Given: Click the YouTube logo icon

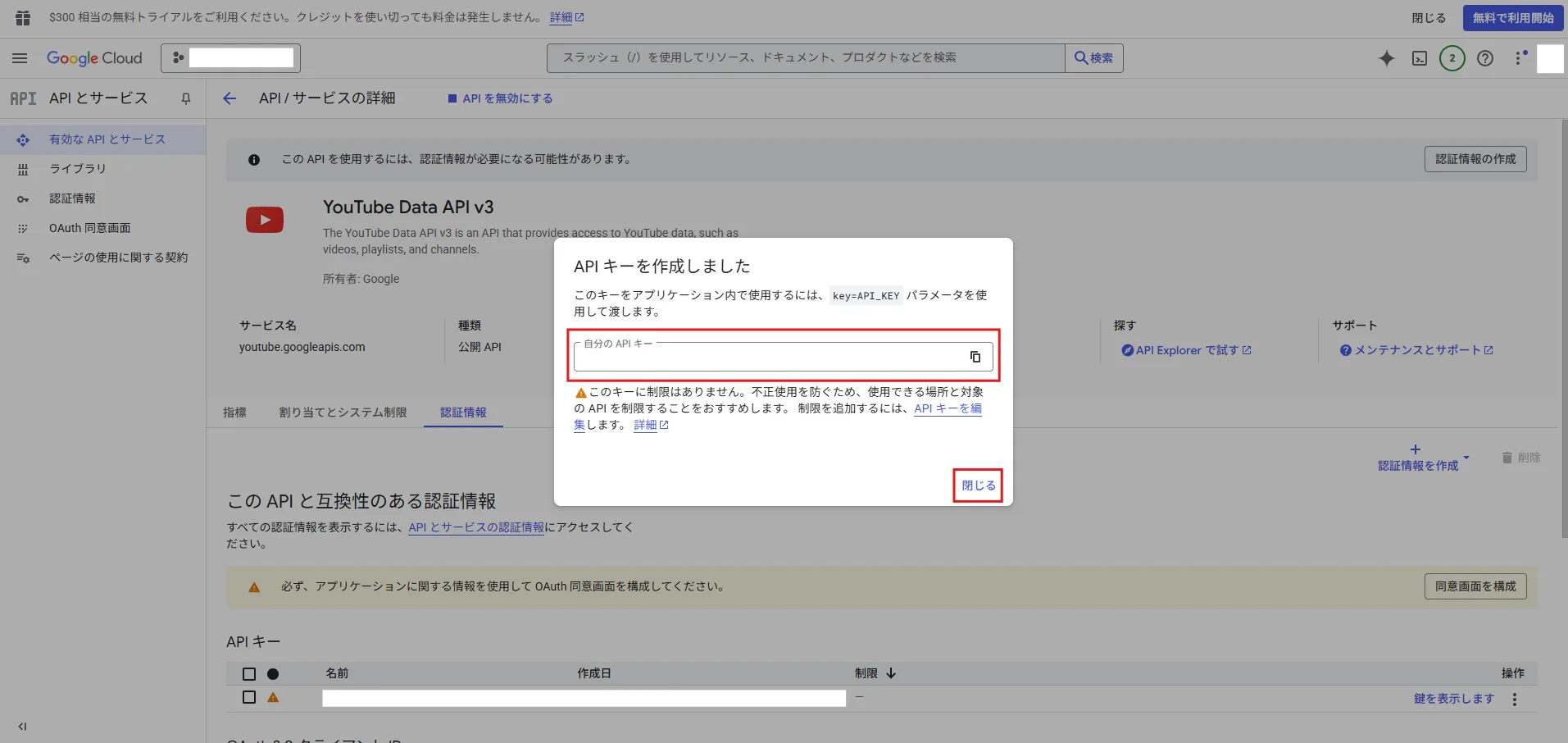Looking at the screenshot, I should pos(265,220).
